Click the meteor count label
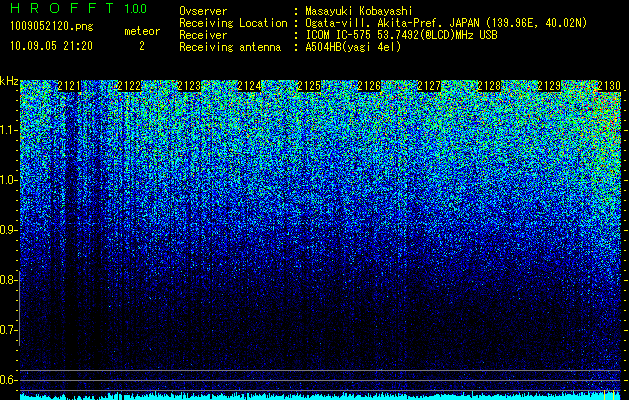Viewport: 629px width, 400px height. click(x=142, y=31)
